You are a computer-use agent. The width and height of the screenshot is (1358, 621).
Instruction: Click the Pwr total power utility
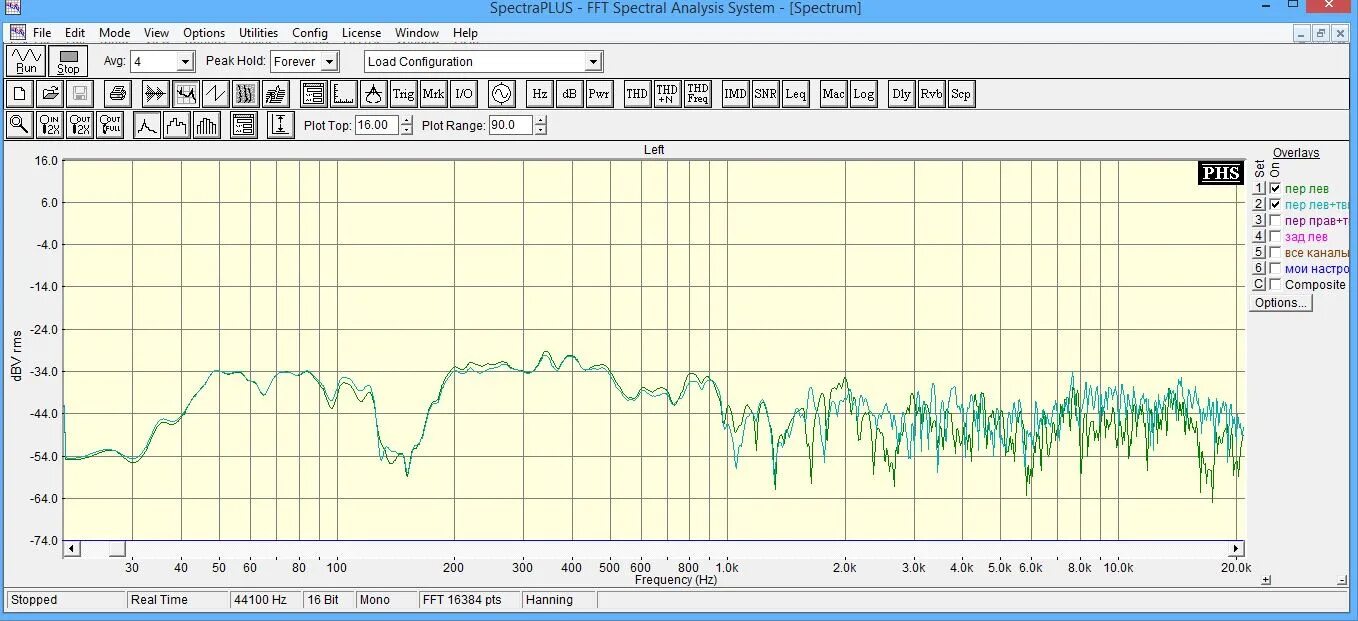pos(599,94)
